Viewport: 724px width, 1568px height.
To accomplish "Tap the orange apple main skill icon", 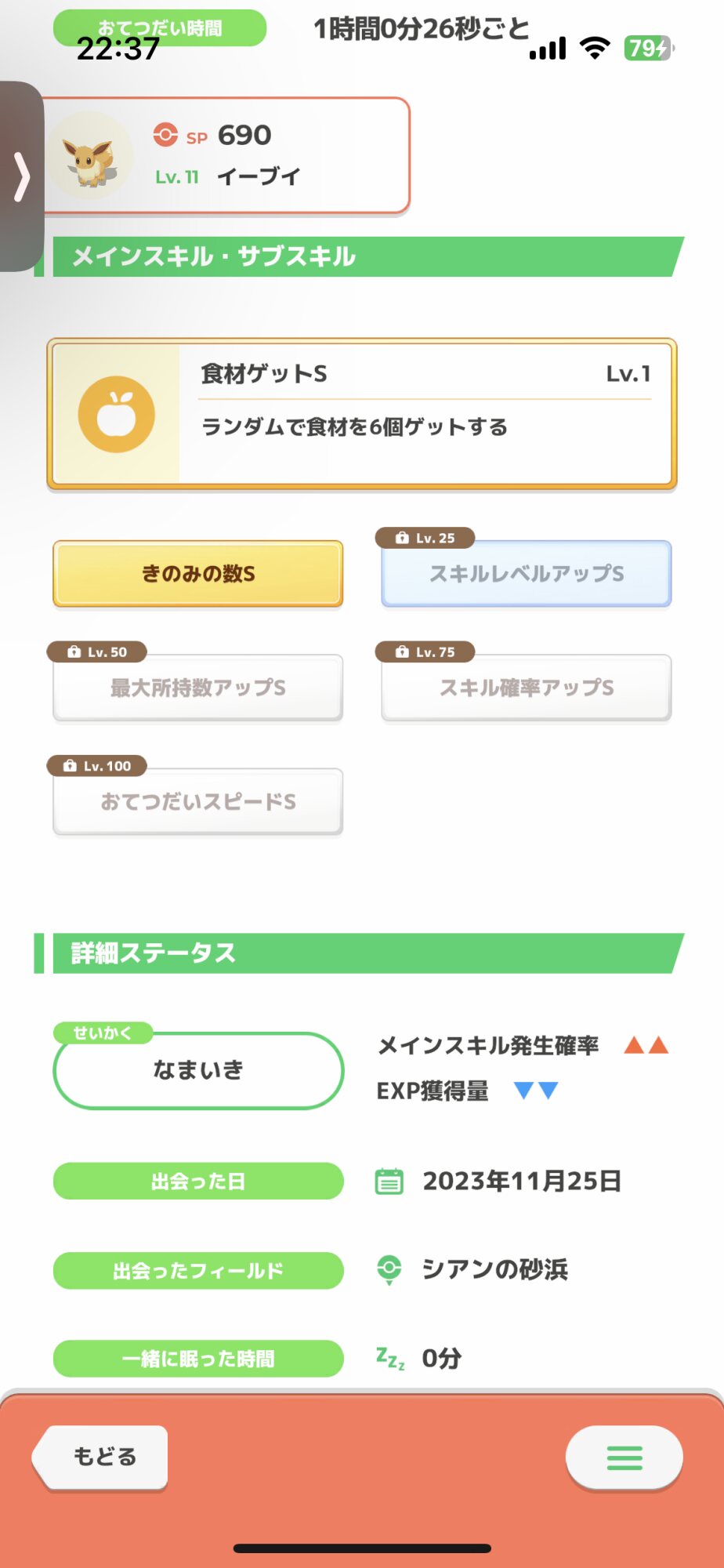I will click(x=116, y=415).
